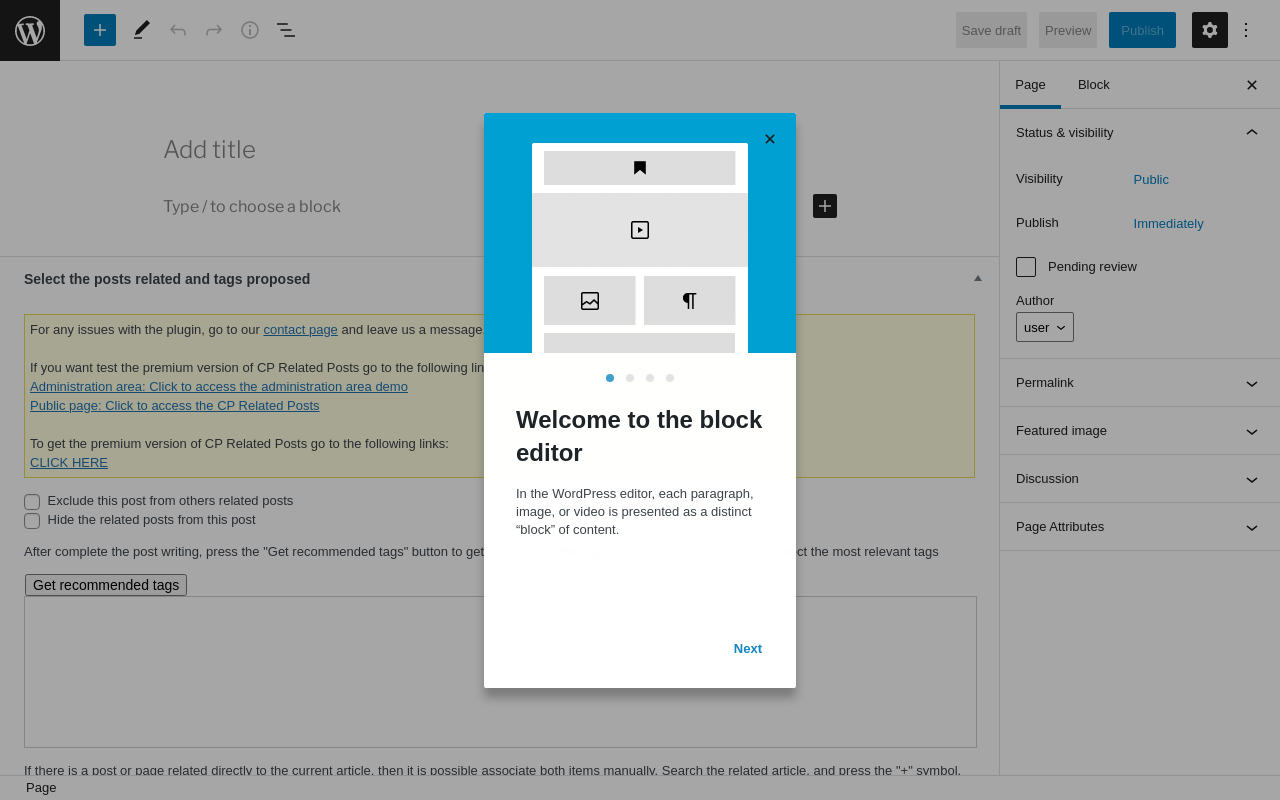This screenshot has width=1280, height=800.
Task: Click the paragraph pilcrow icon in illustration
Action: [x=689, y=301]
